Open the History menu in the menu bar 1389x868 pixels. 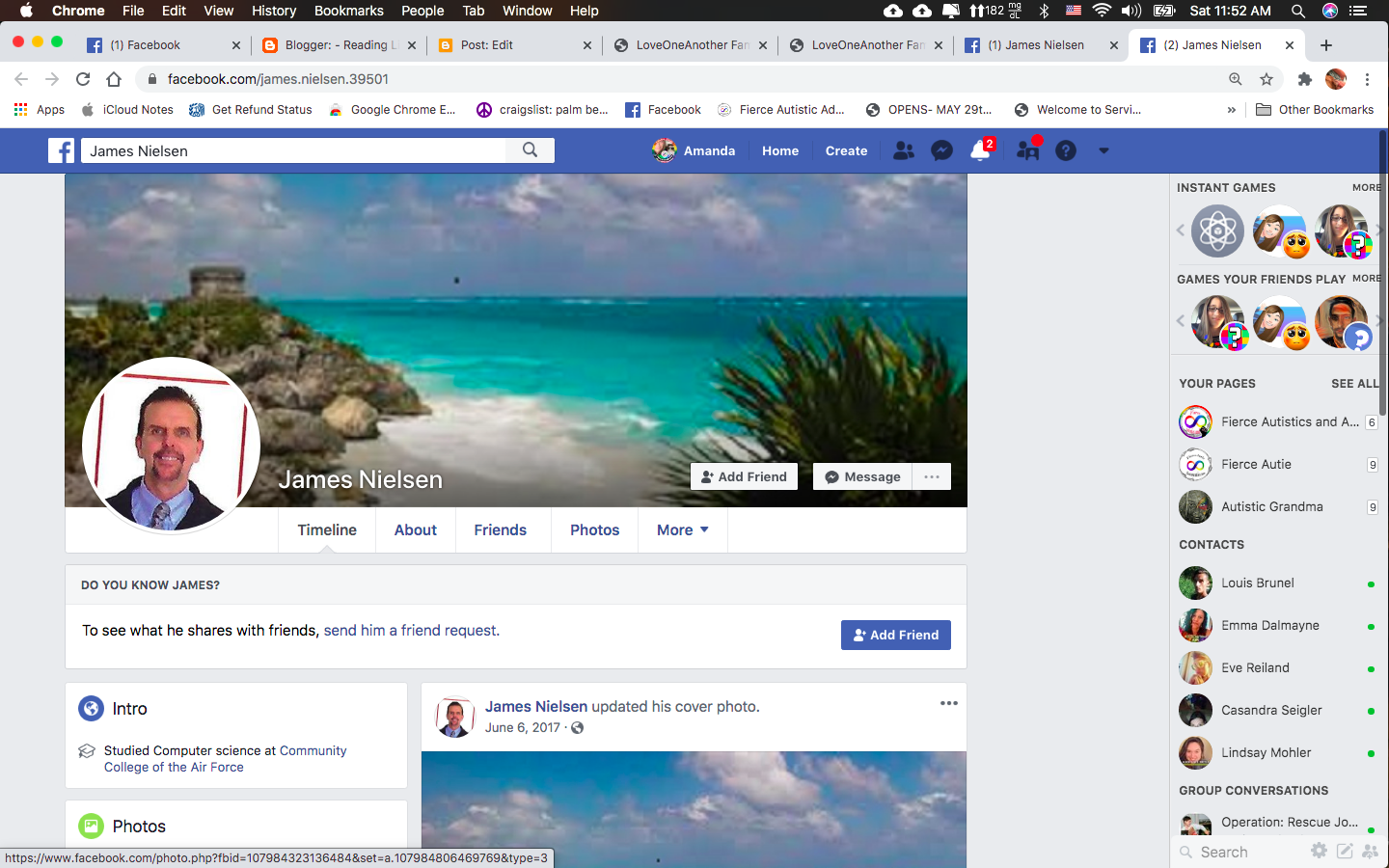point(273,11)
